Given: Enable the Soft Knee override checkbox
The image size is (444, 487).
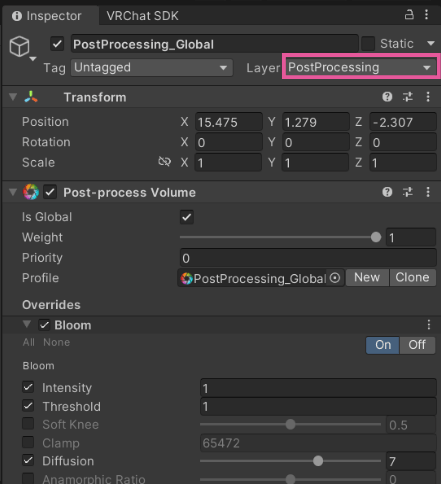Looking at the screenshot, I should [28, 424].
